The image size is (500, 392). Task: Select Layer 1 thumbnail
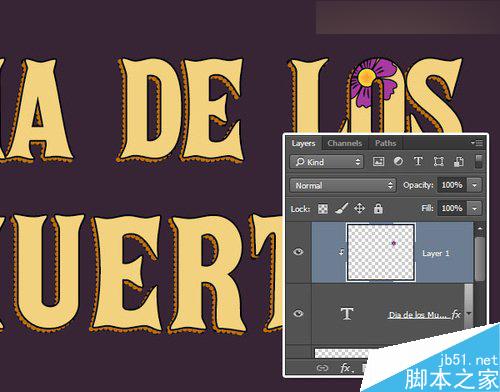[x=381, y=252]
